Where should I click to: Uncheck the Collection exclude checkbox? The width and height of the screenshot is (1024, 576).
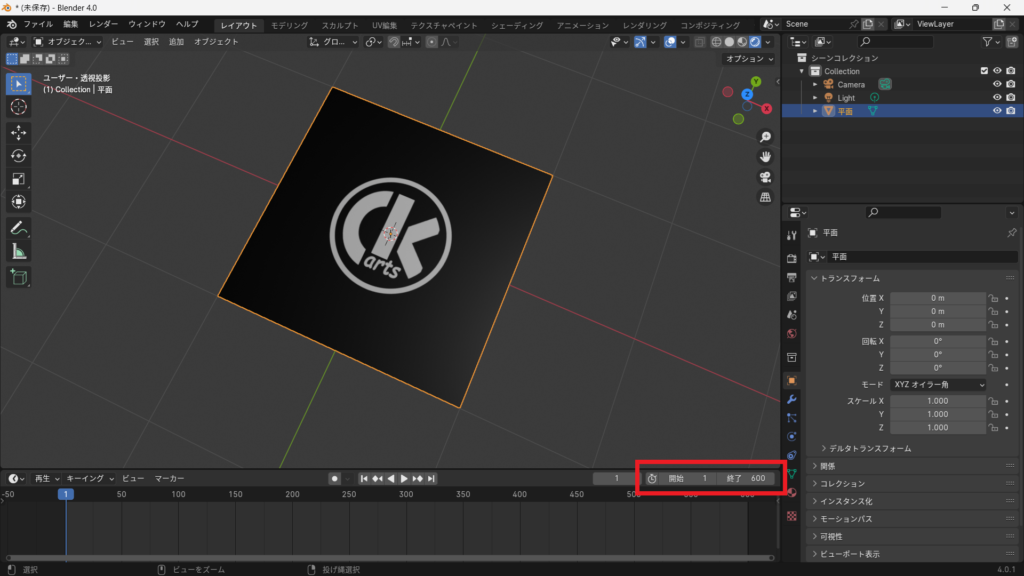tap(984, 71)
